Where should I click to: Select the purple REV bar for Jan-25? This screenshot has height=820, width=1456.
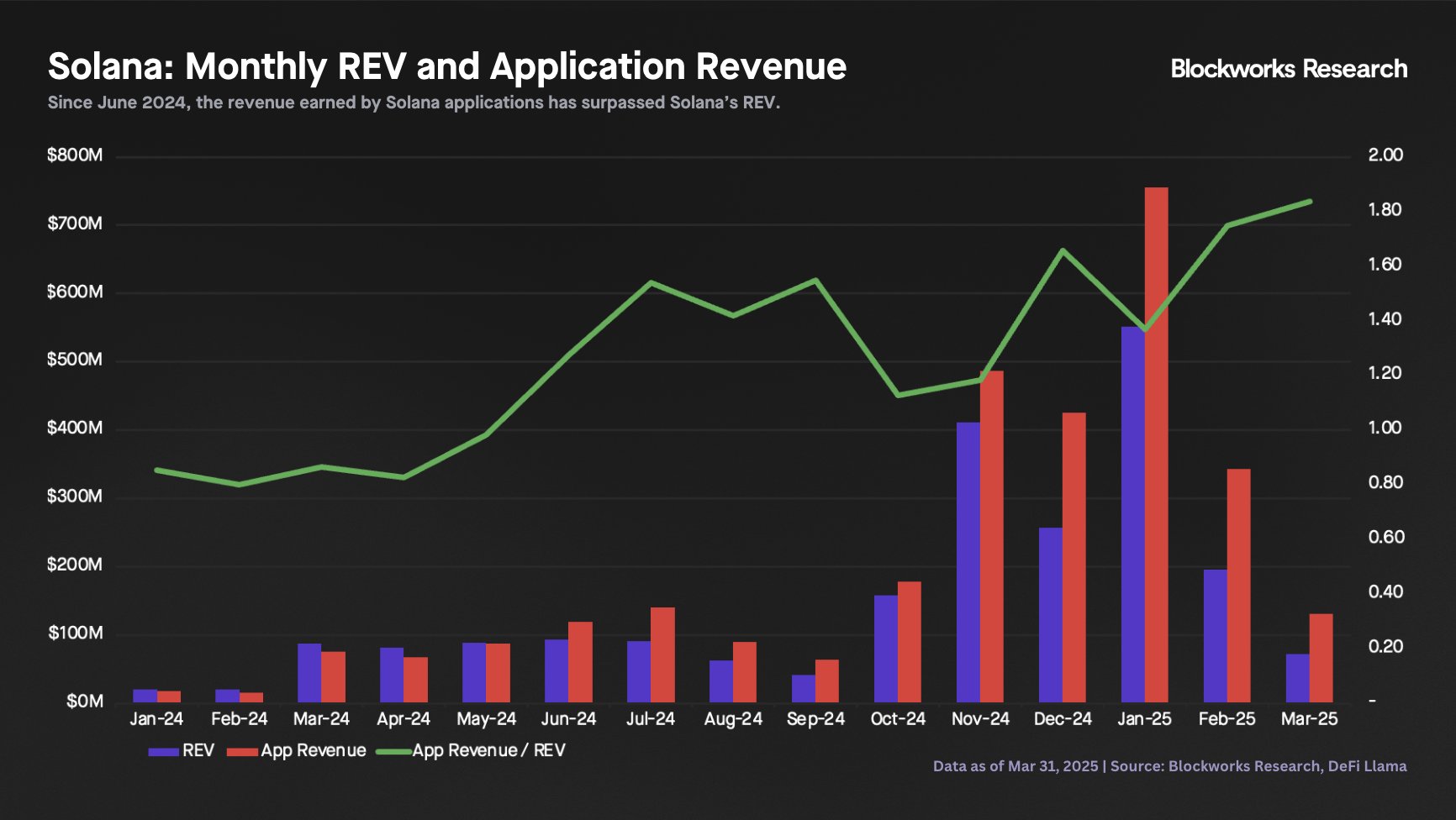[1132, 514]
